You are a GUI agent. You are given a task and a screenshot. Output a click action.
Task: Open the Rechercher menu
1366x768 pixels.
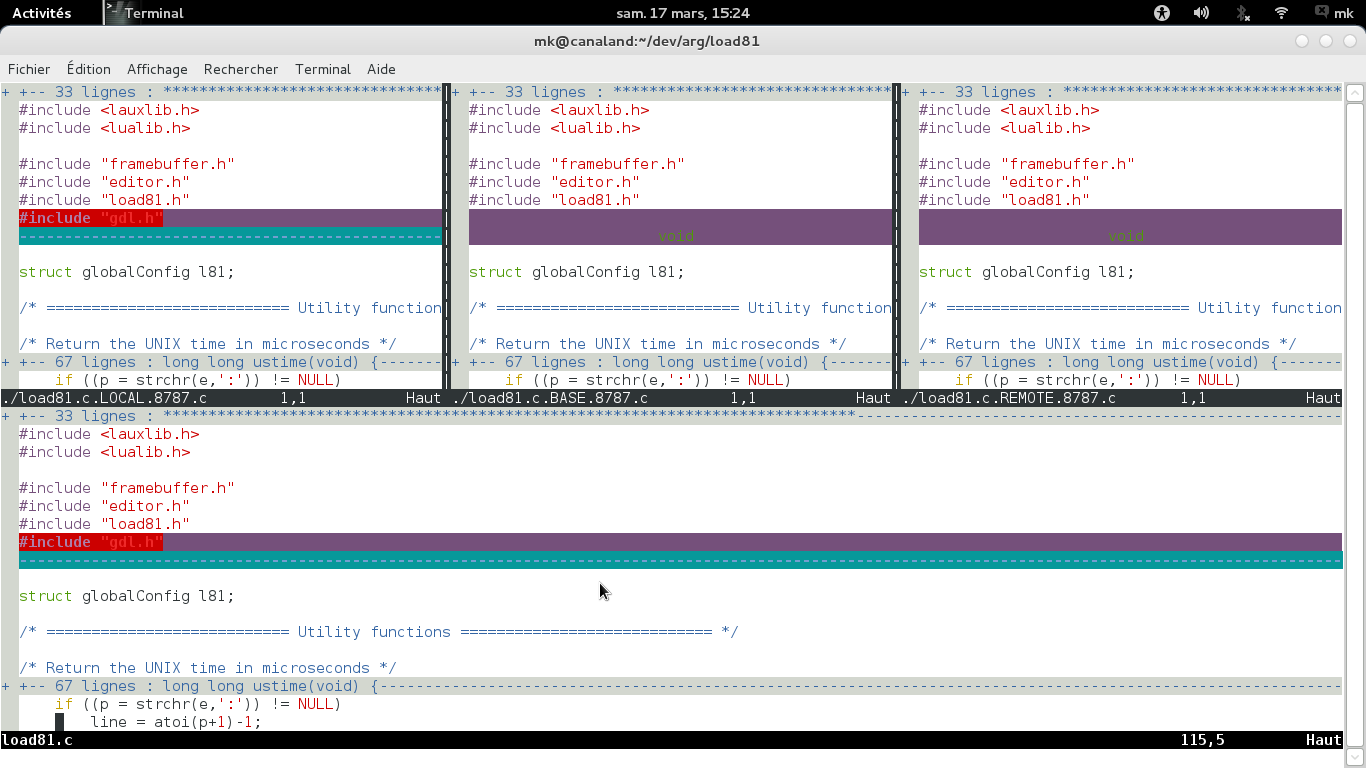[x=241, y=69]
